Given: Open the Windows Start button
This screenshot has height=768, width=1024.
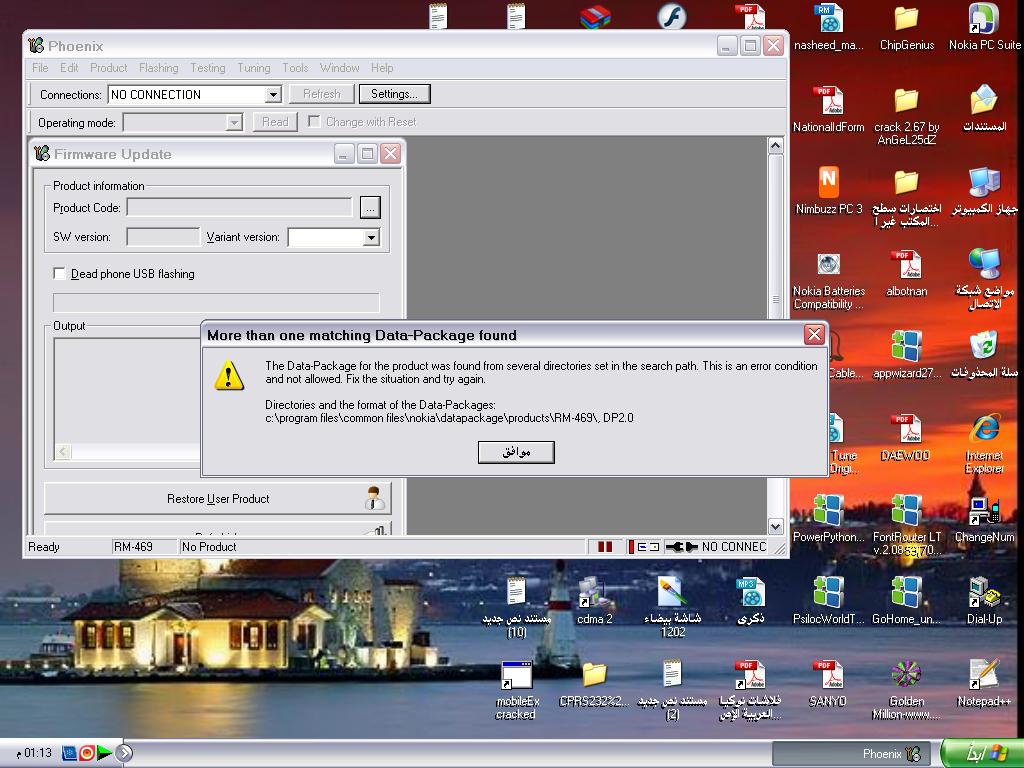Looking at the screenshot, I should tap(982, 753).
